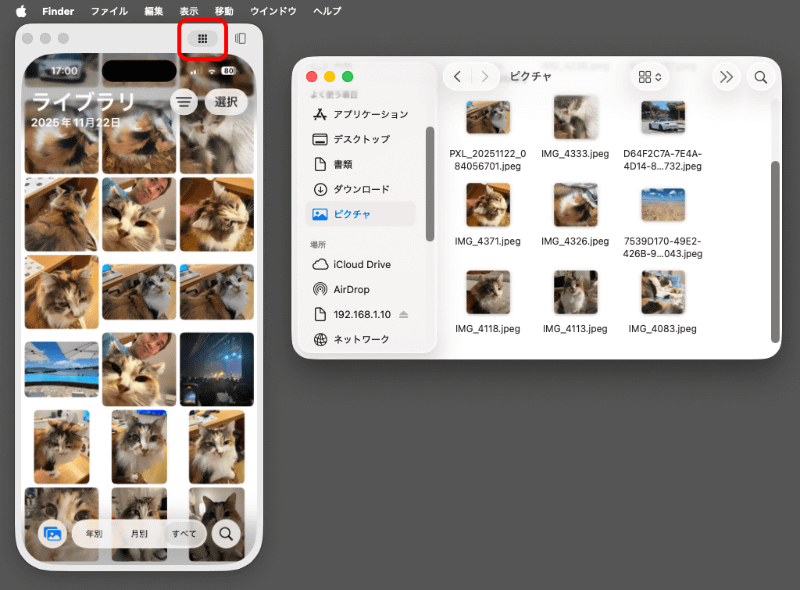The height and width of the screenshot is (590, 800).
Task: Open the 編集 menu
Action: click(154, 11)
